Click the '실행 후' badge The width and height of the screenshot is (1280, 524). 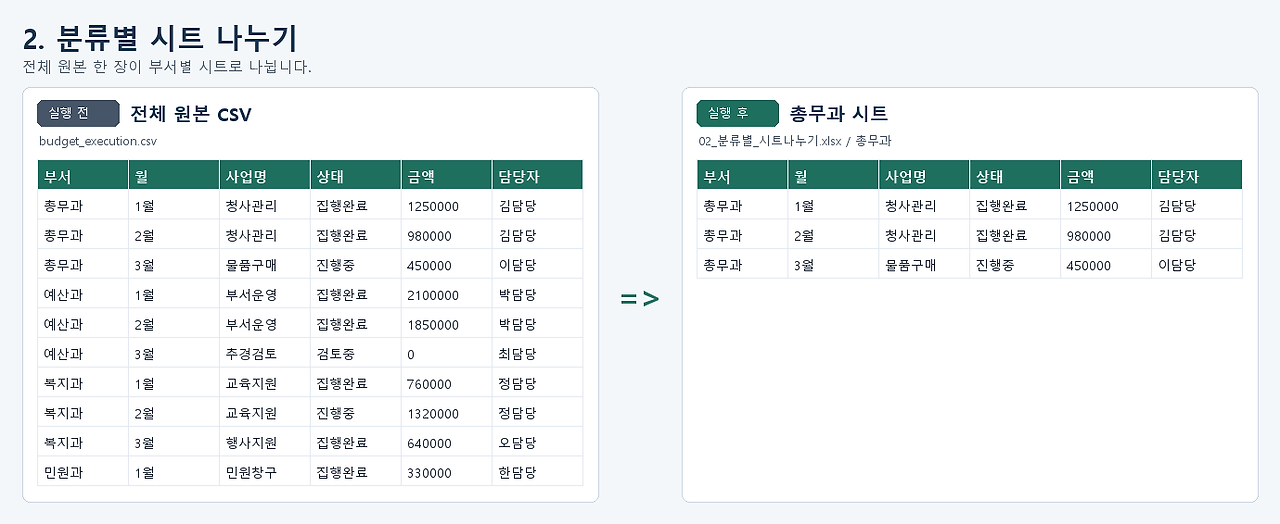click(738, 113)
